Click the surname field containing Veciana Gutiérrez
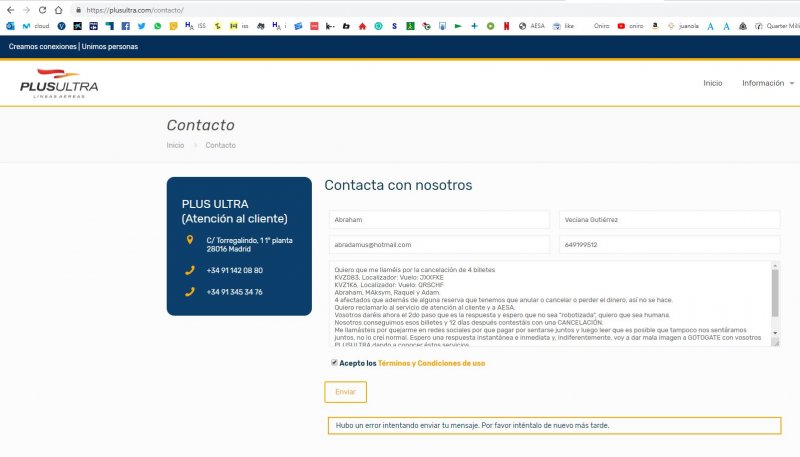This screenshot has width=800, height=457. point(669,220)
